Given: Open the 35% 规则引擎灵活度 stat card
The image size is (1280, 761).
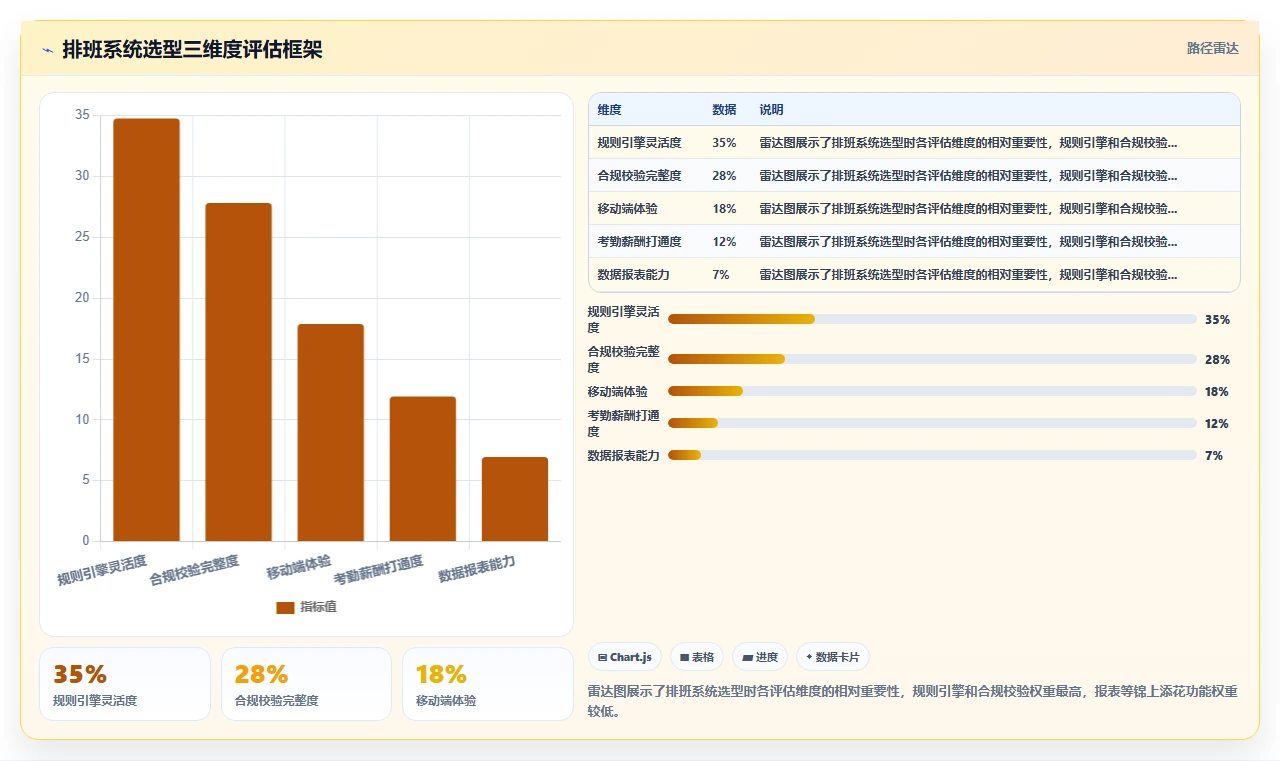Looking at the screenshot, I should 125,684.
